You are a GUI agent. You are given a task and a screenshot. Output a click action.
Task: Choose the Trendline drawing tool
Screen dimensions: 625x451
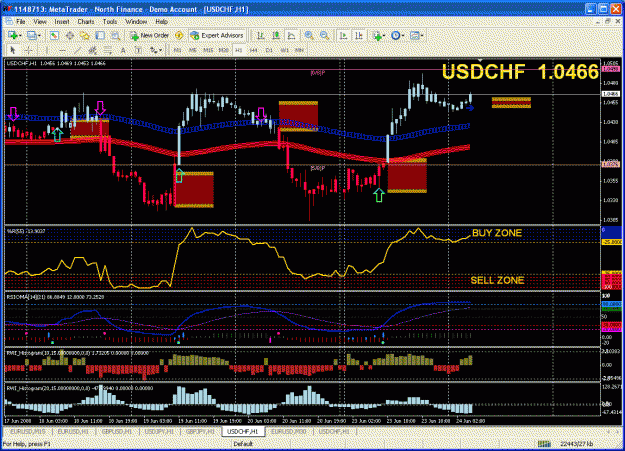pyautogui.click(x=77, y=50)
